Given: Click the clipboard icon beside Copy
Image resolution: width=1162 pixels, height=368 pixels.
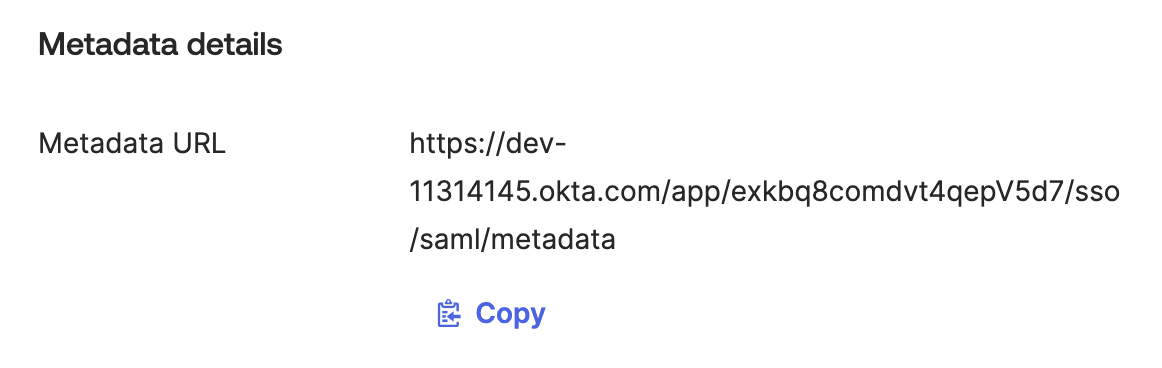Looking at the screenshot, I should pos(448,314).
